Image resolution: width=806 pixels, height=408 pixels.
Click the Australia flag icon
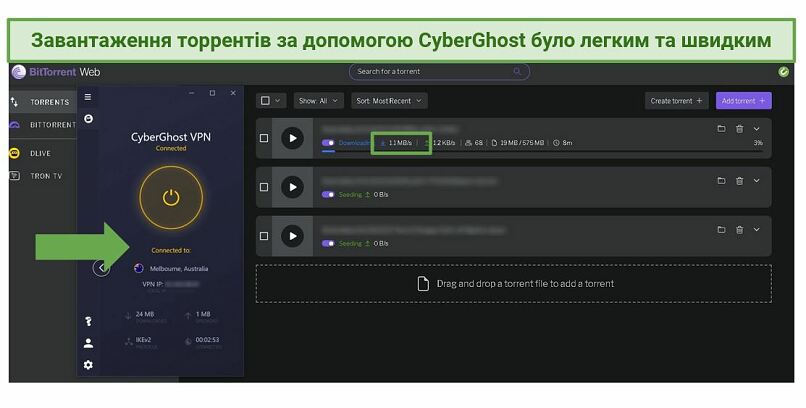[x=138, y=268]
